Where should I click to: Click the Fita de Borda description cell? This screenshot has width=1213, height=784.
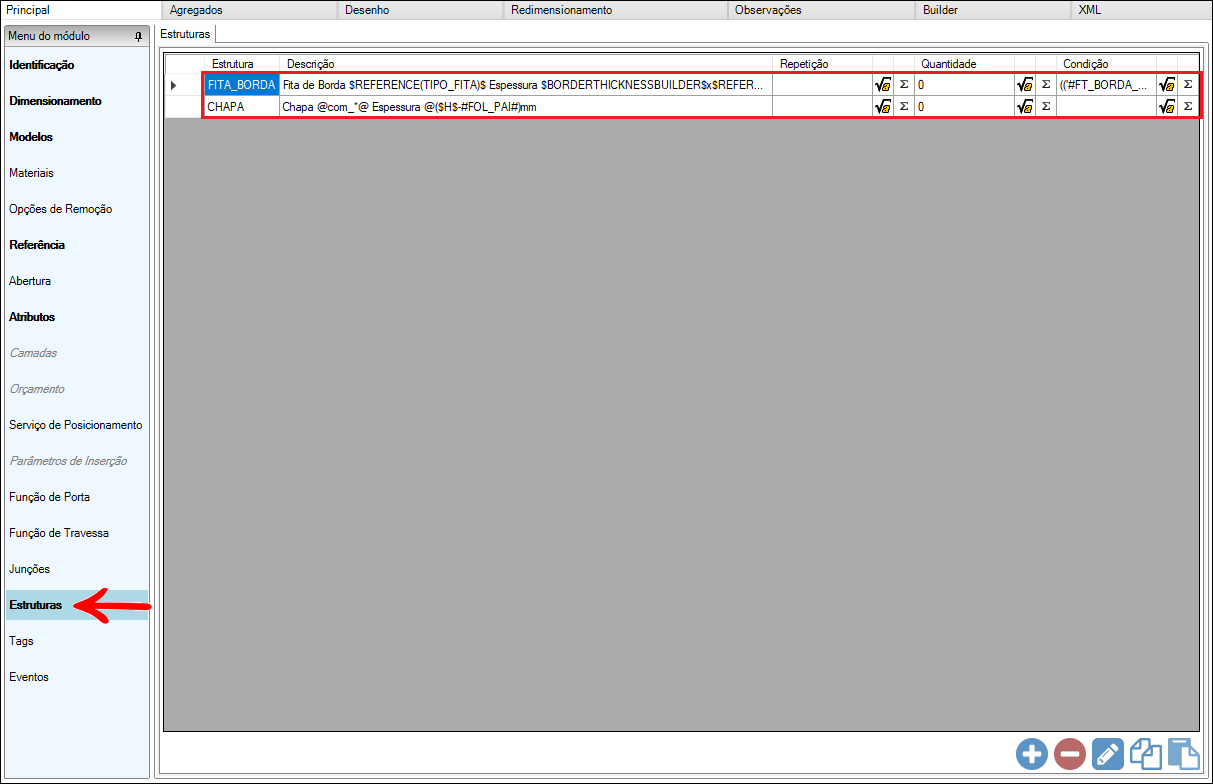click(x=526, y=85)
